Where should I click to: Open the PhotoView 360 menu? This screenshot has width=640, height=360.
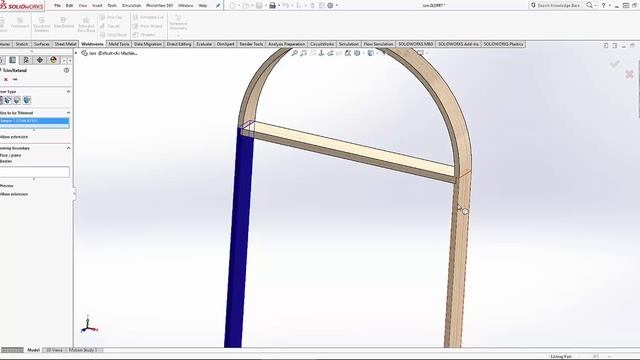pos(160,6)
